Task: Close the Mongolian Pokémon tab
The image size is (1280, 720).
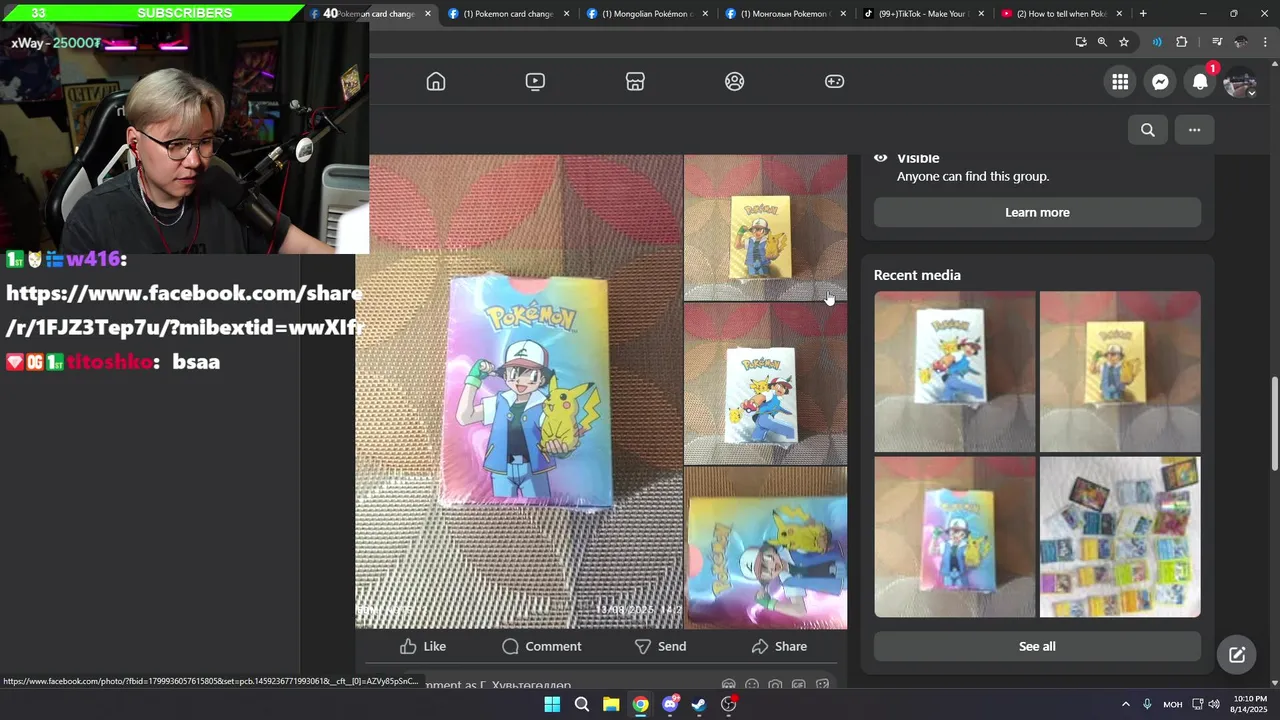Action: pos(705,14)
